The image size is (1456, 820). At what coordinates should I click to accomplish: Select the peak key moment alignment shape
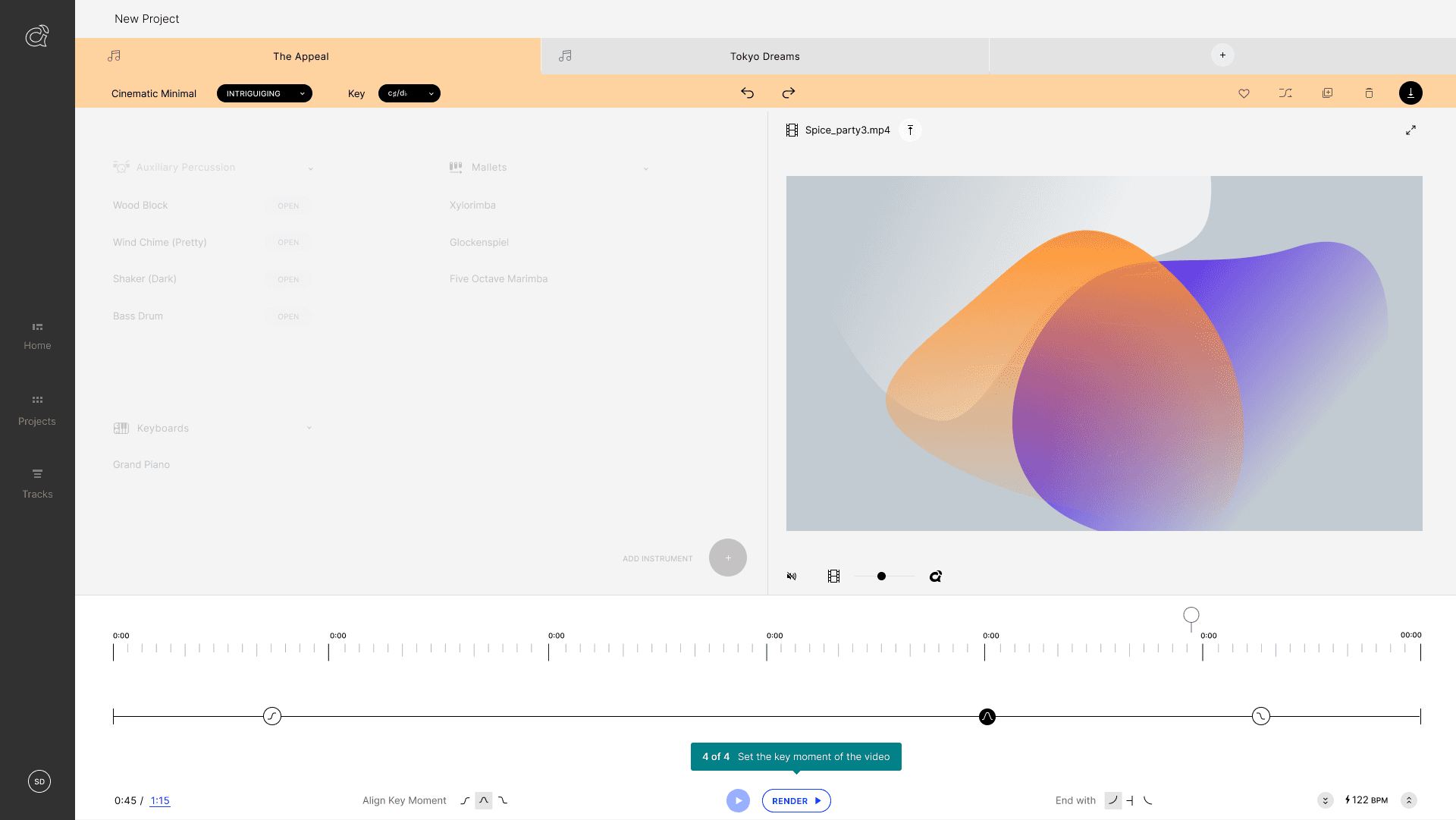(484, 800)
